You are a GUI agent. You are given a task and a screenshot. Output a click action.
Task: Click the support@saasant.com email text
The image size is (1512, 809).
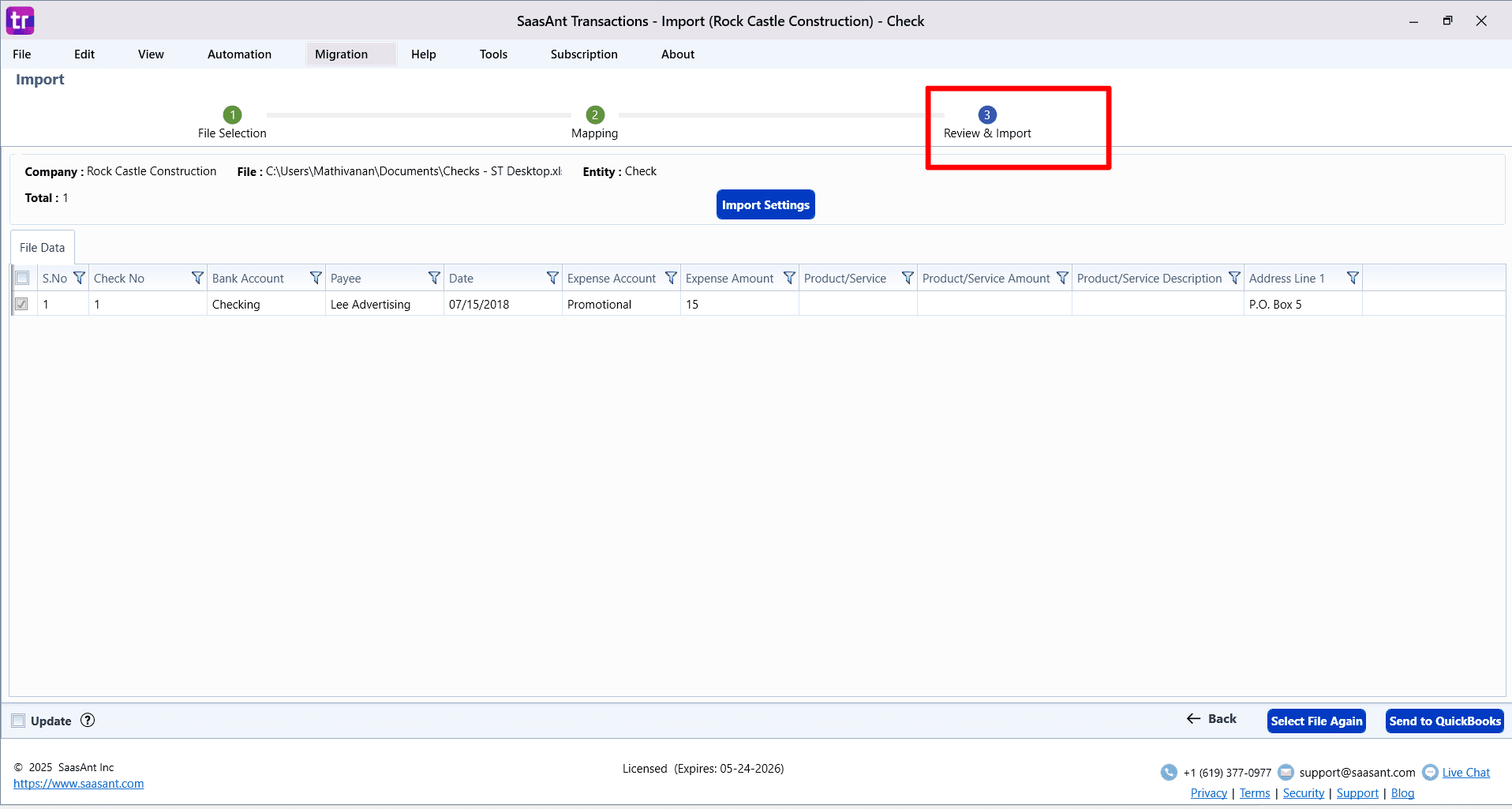[1357, 773]
